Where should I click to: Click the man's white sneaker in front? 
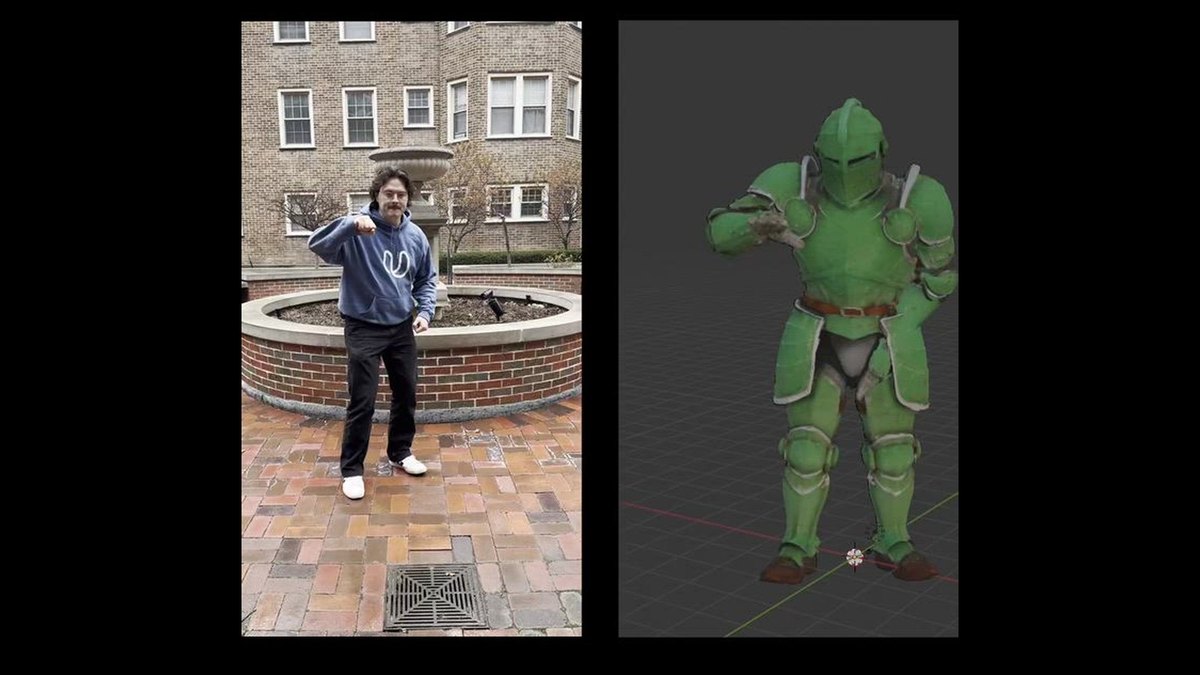pyautogui.click(x=353, y=487)
